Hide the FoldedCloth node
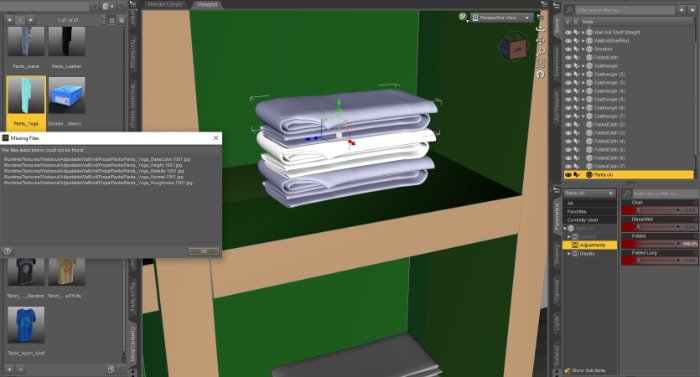 coord(568,58)
